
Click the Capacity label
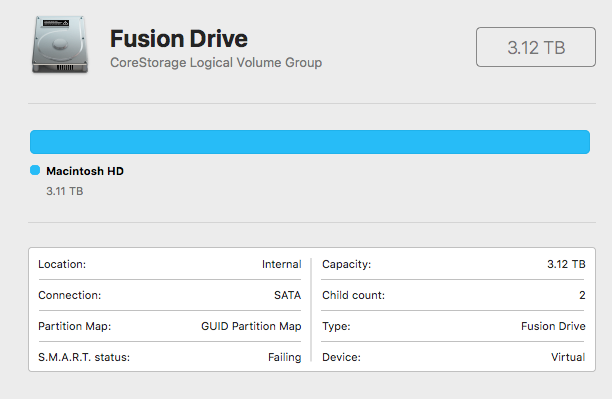[347, 264]
